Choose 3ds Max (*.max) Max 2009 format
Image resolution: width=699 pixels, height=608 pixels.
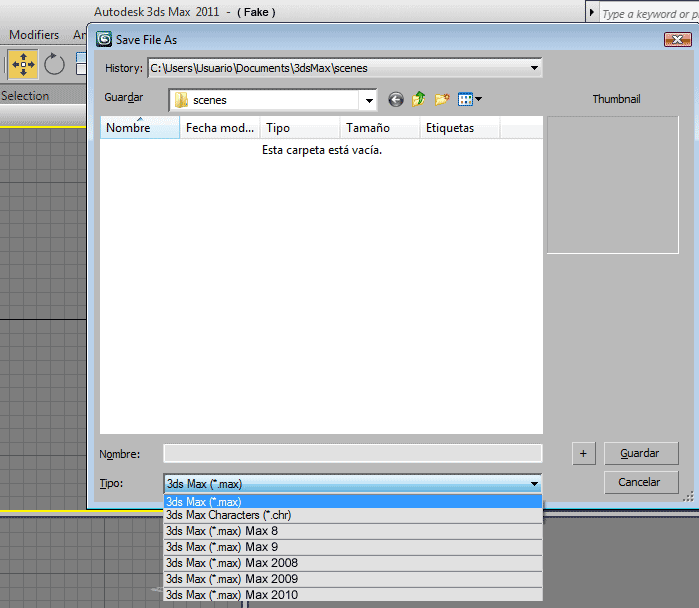pos(353,579)
